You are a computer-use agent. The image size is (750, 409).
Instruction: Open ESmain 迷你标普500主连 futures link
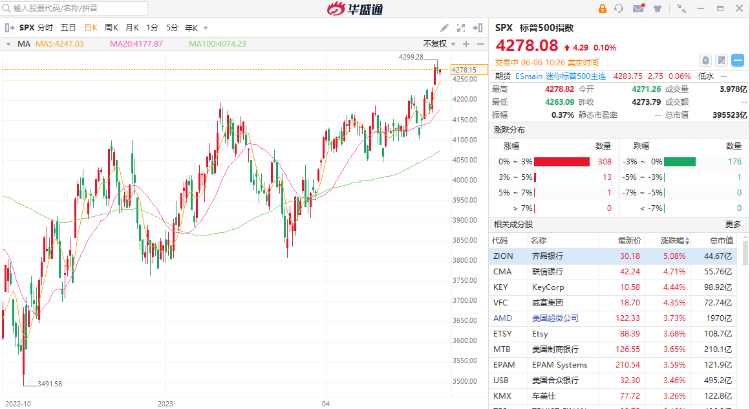[x=561, y=76]
